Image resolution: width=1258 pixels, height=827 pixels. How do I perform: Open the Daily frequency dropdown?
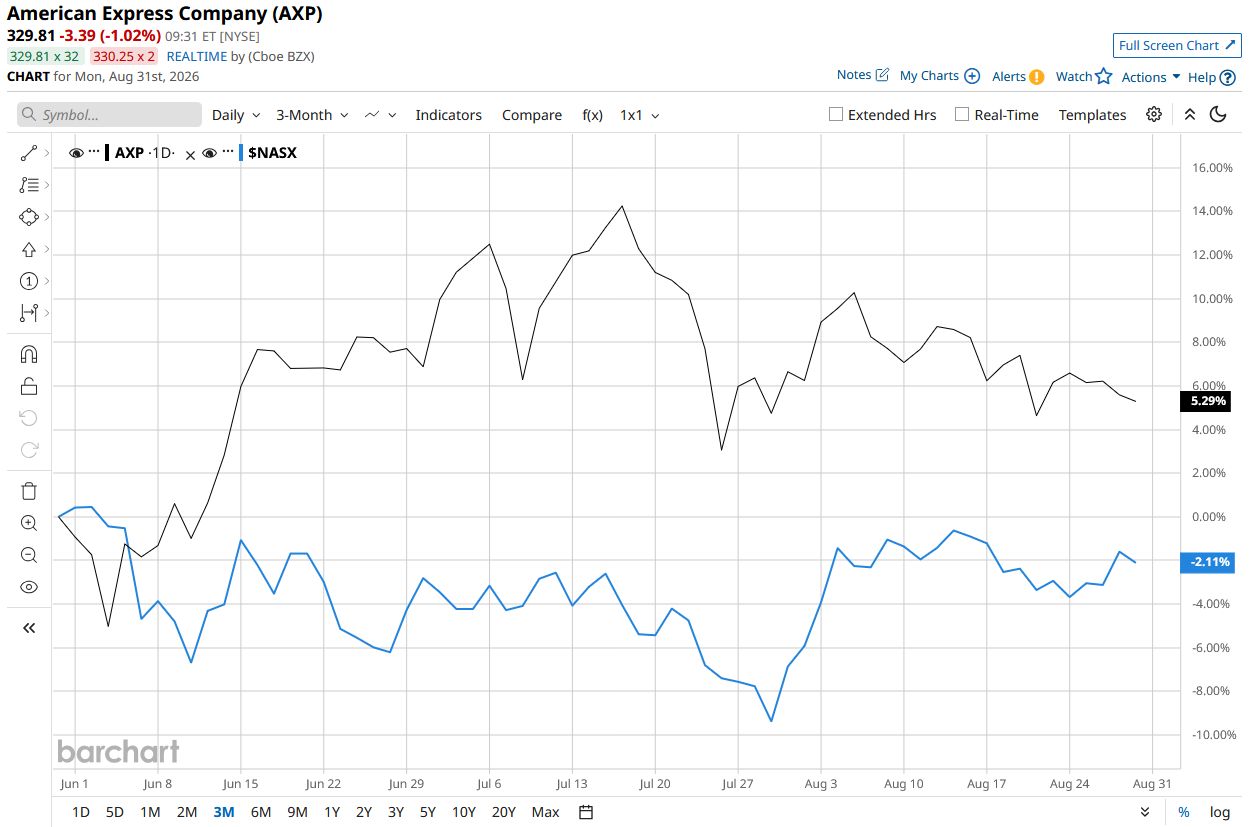coord(236,115)
